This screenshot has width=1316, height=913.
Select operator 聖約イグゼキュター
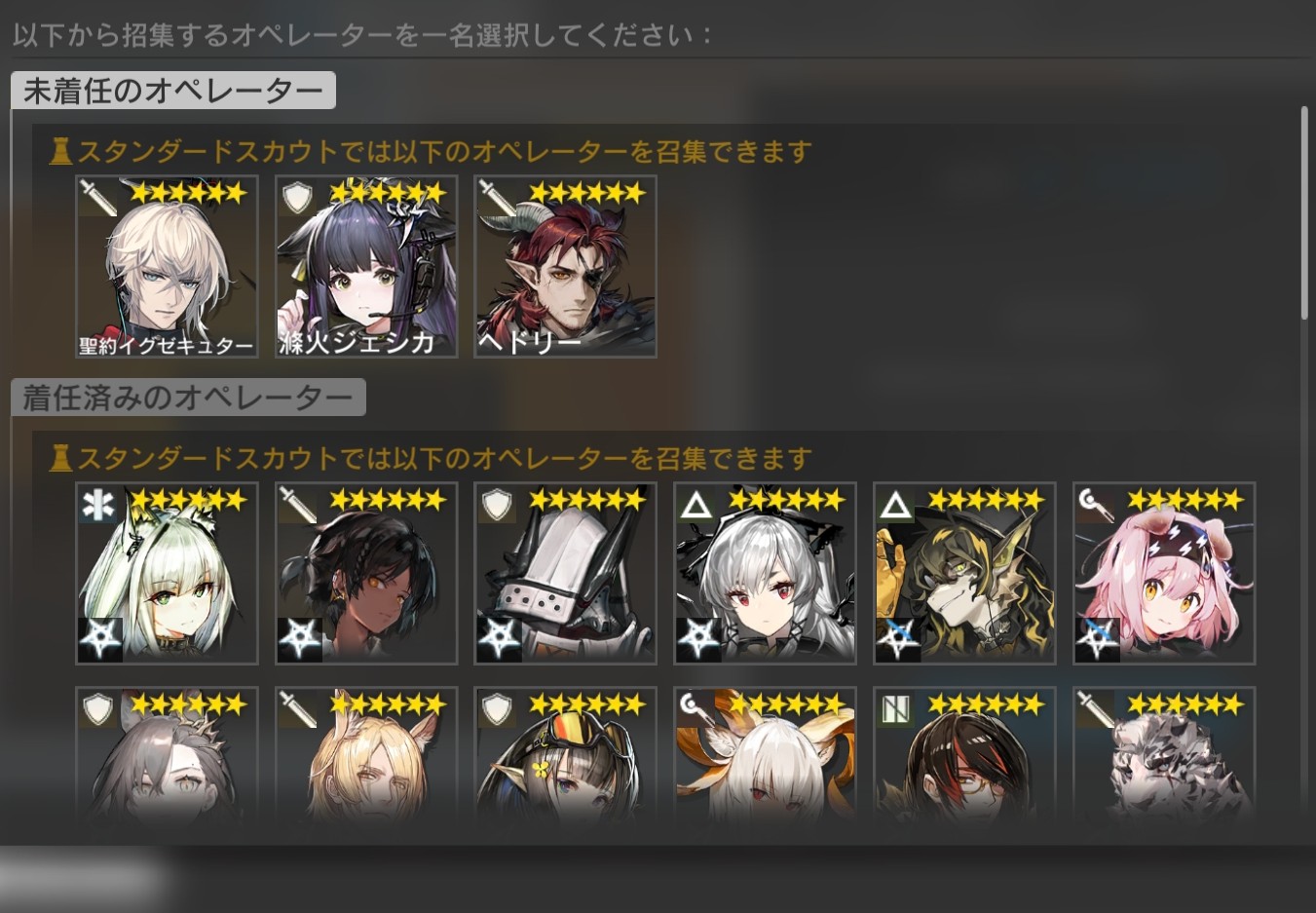167,267
